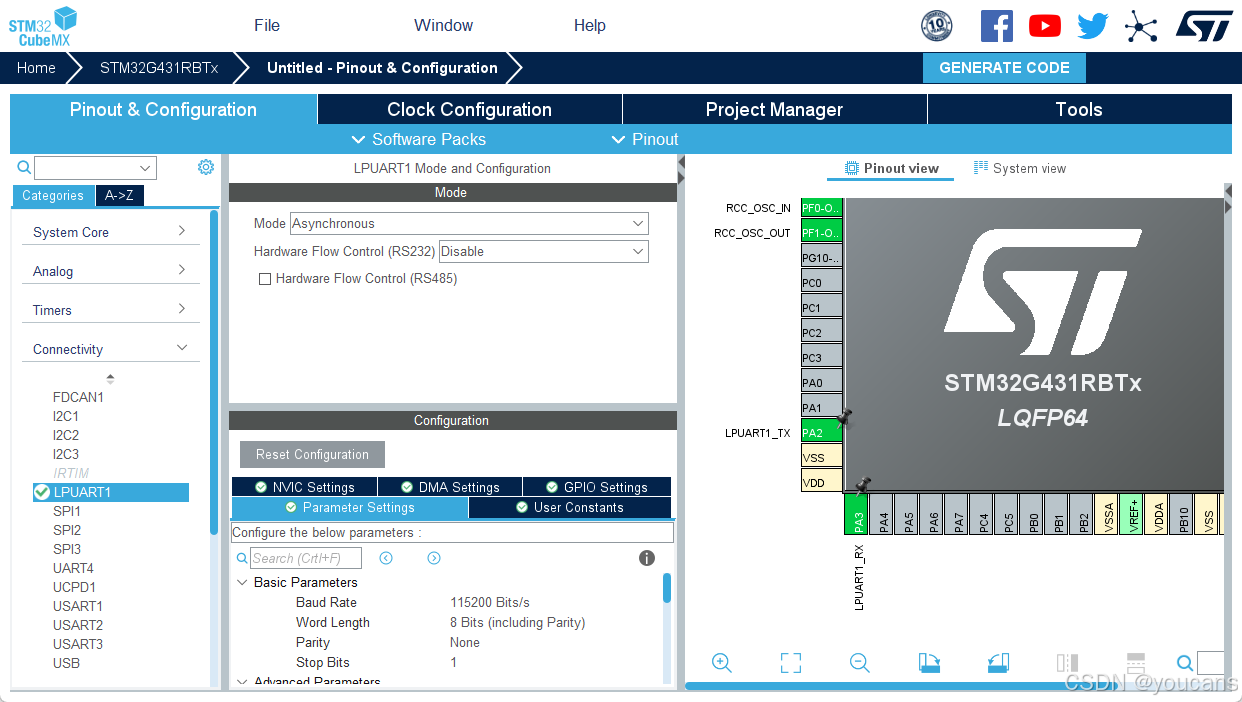
Task: Expand the Pinout dropdown menu
Action: tap(645, 139)
